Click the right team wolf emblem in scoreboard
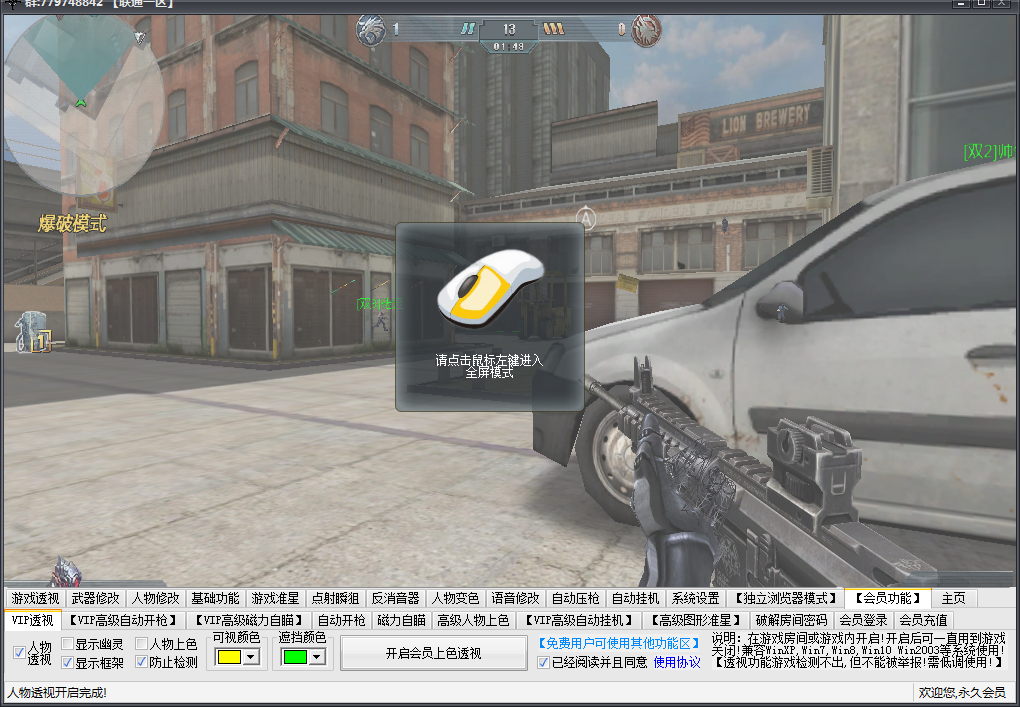The height and width of the screenshot is (707, 1020). 647,30
